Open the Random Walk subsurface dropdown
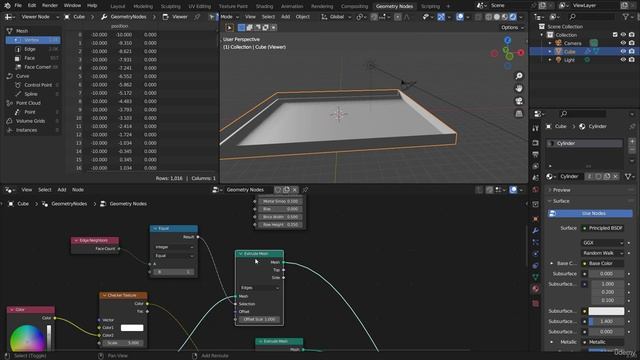Image resolution: width=640 pixels, height=360 pixels. pyautogui.click(x=602, y=253)
